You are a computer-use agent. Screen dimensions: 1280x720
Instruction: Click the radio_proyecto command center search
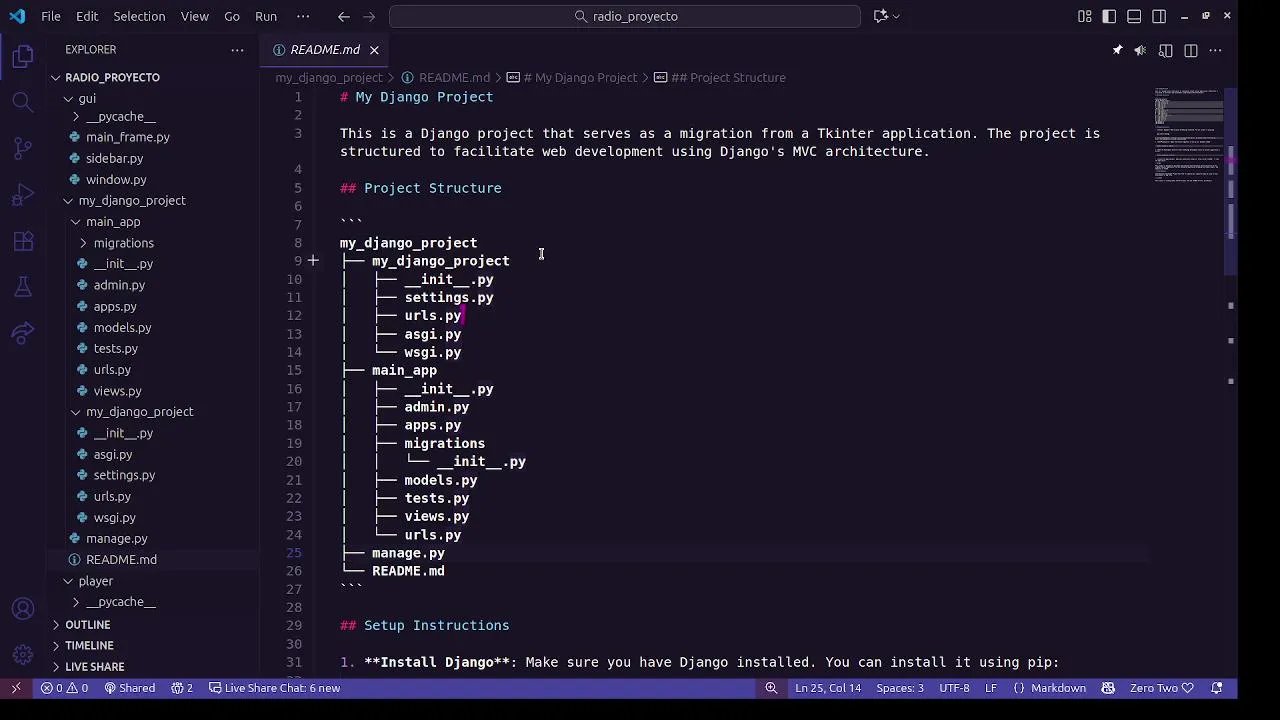point(625,16)
